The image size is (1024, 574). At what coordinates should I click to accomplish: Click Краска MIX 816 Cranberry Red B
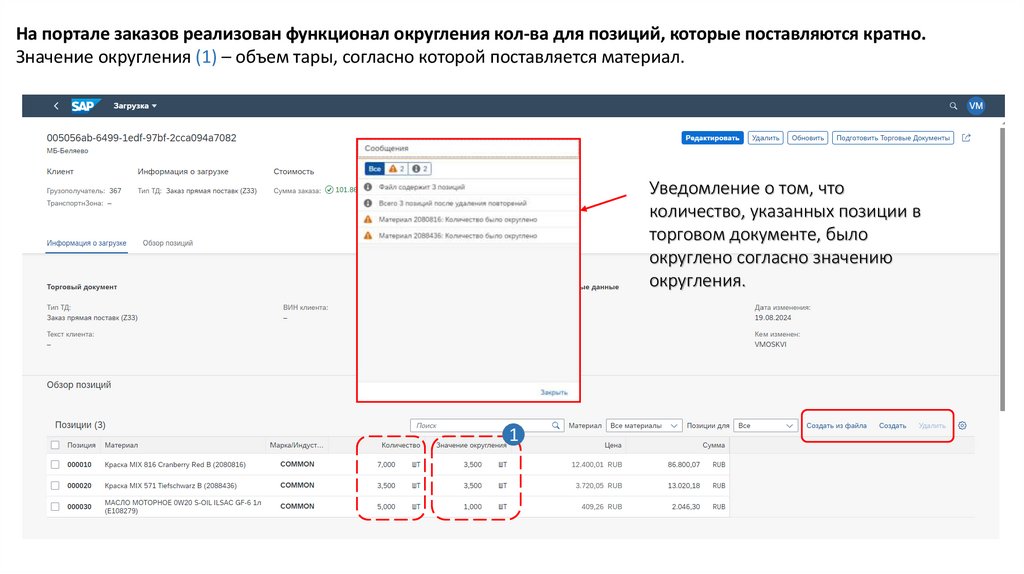[175, 465]
